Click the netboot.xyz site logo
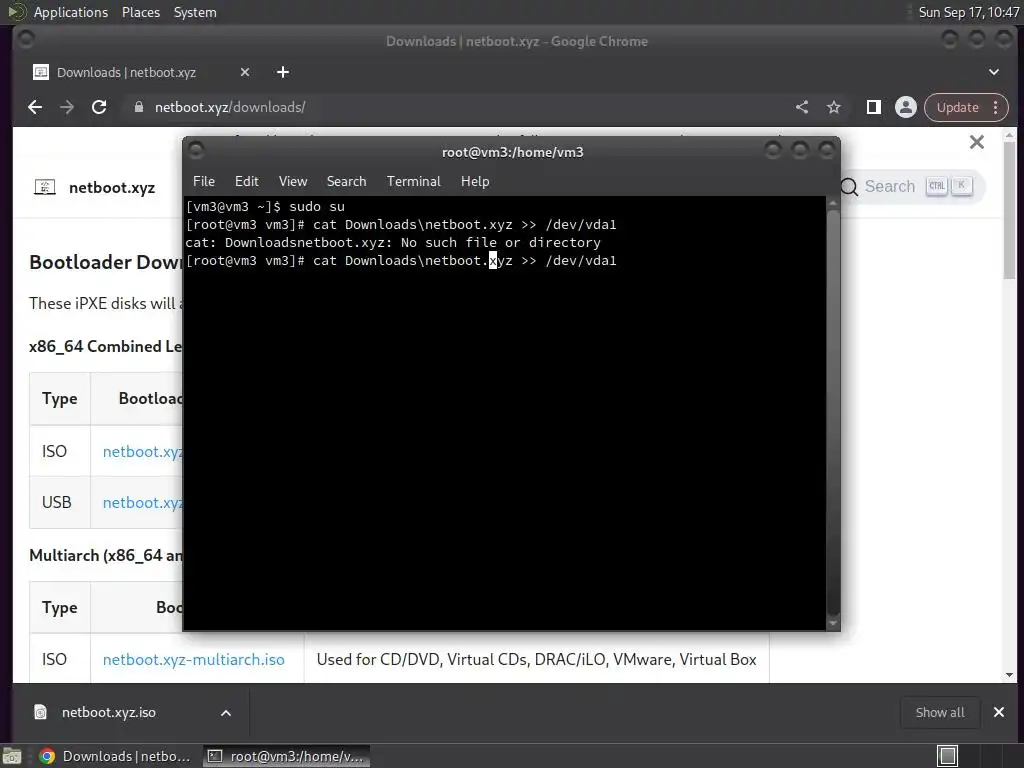The width and height of the screenshot is (1024, 768). [44, 188]
